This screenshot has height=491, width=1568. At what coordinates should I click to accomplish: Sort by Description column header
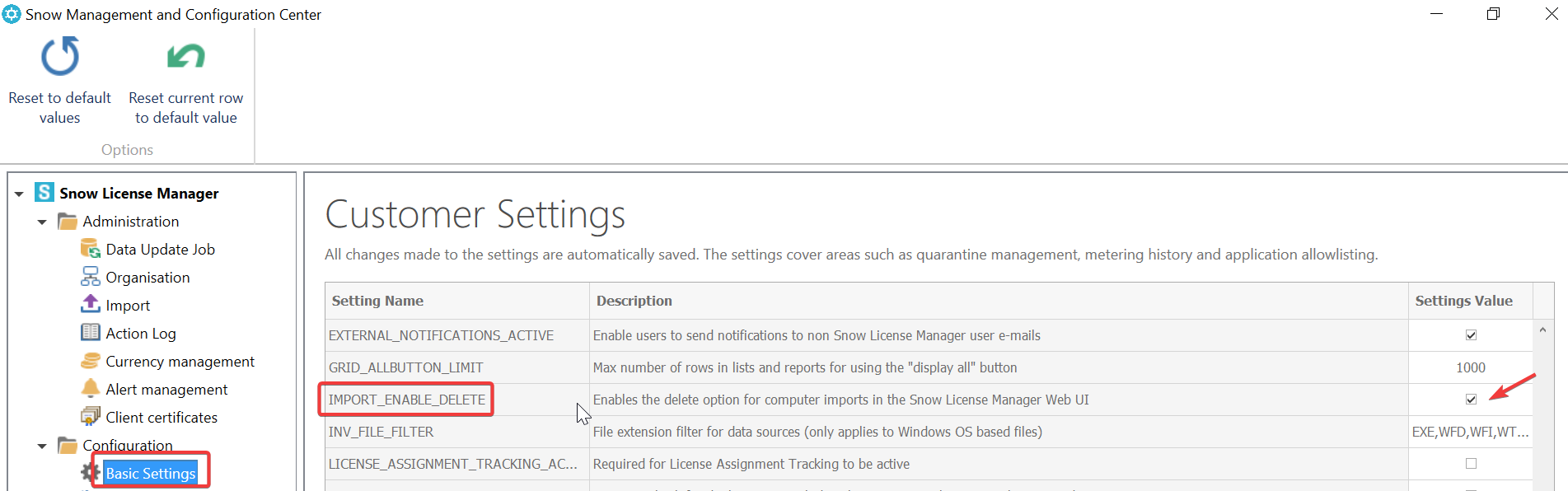[999, 301]
